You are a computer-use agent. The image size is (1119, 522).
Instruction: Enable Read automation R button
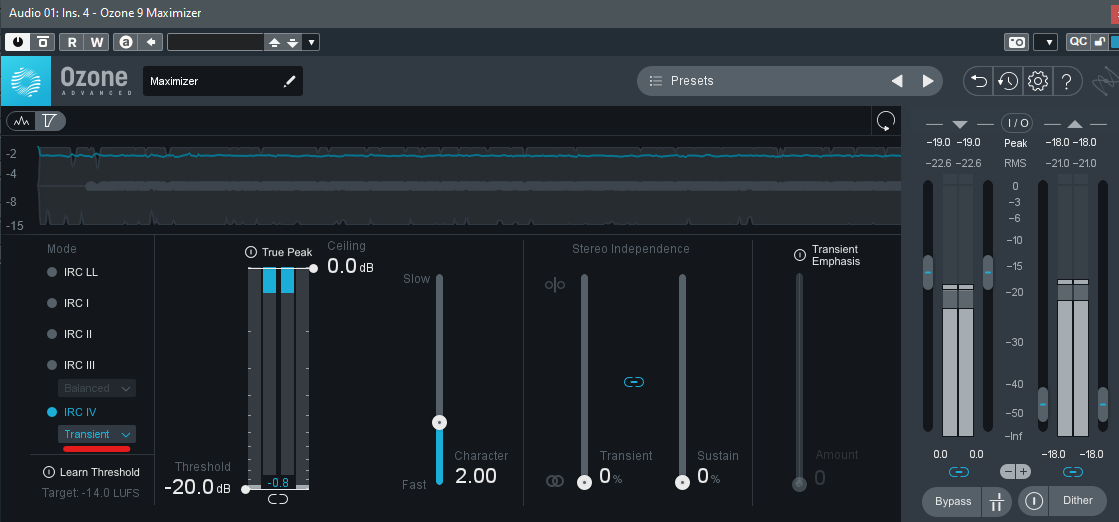pos(72,42)
